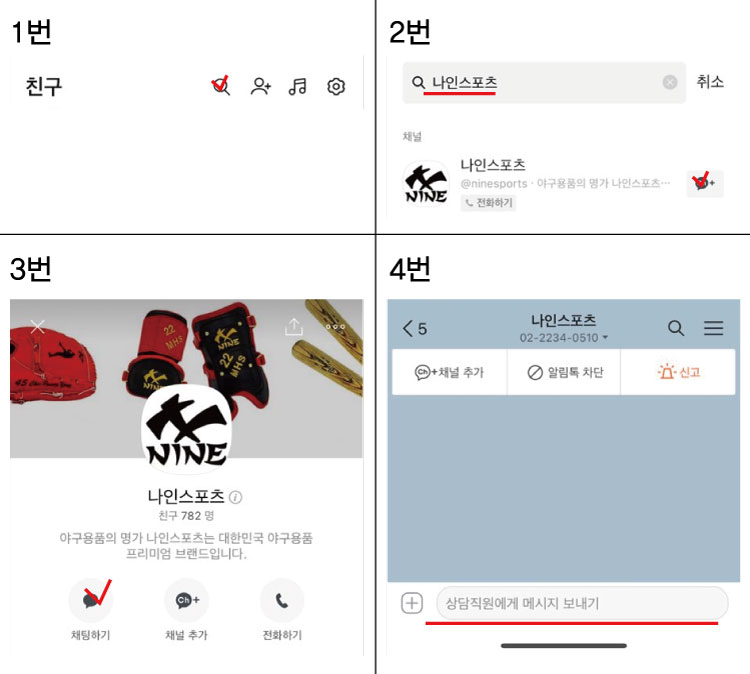The height and width of the screenshot is (674, 750).
Task: Select the 알림톡 차단 option
Action: [564, 372]
